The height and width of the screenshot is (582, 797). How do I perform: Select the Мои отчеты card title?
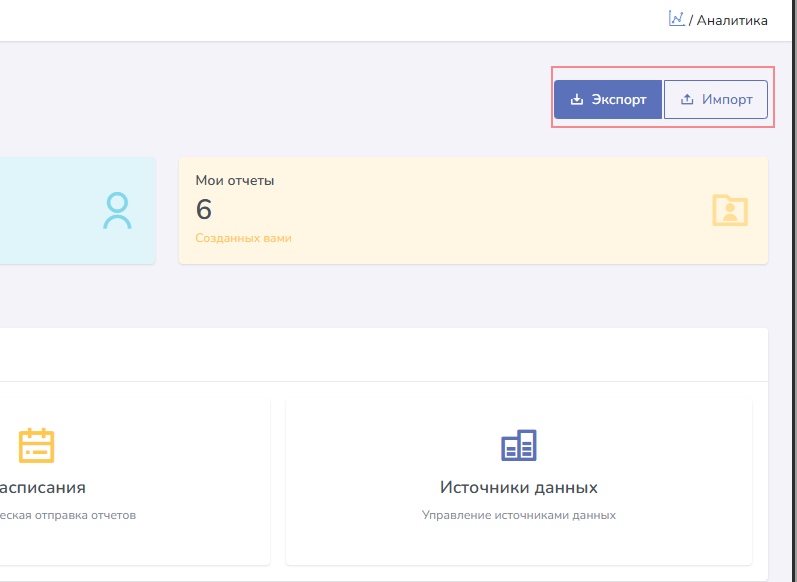pyautogui.click(x=235, y=181)
